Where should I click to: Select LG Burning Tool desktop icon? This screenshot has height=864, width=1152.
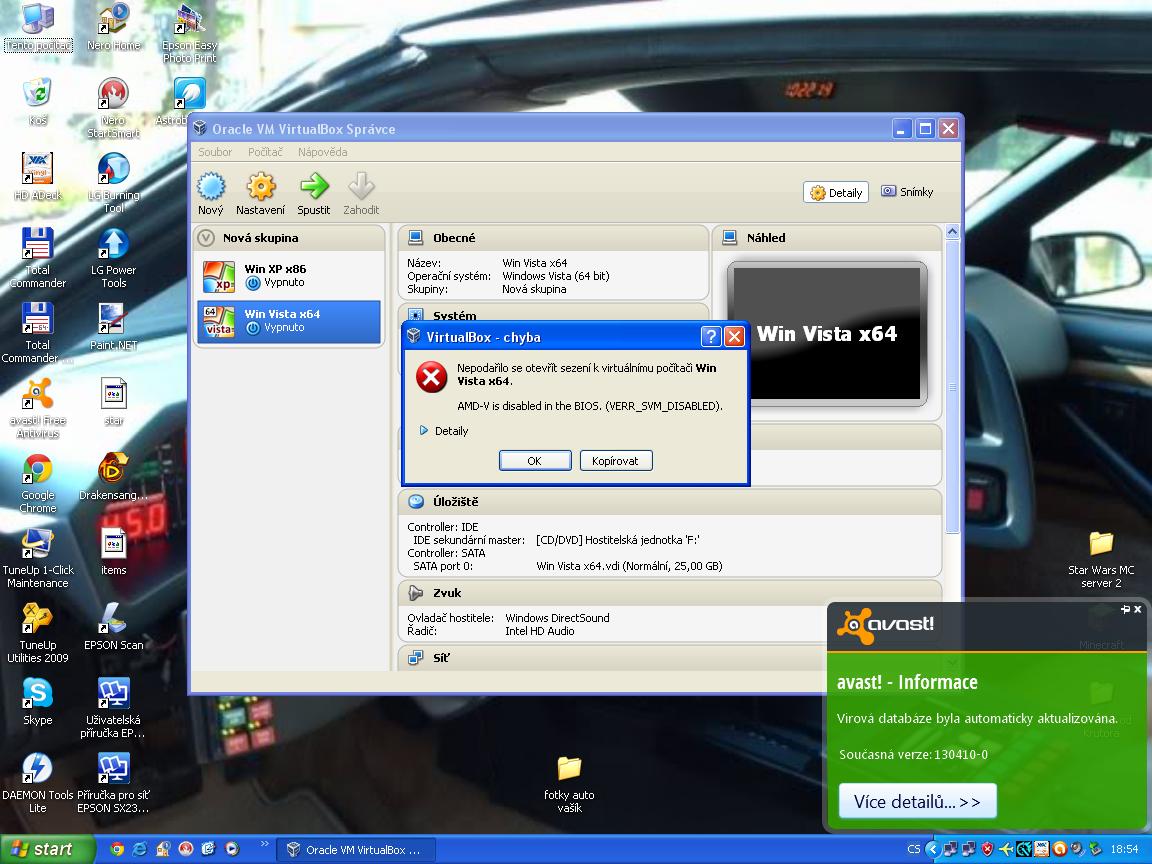113,183
